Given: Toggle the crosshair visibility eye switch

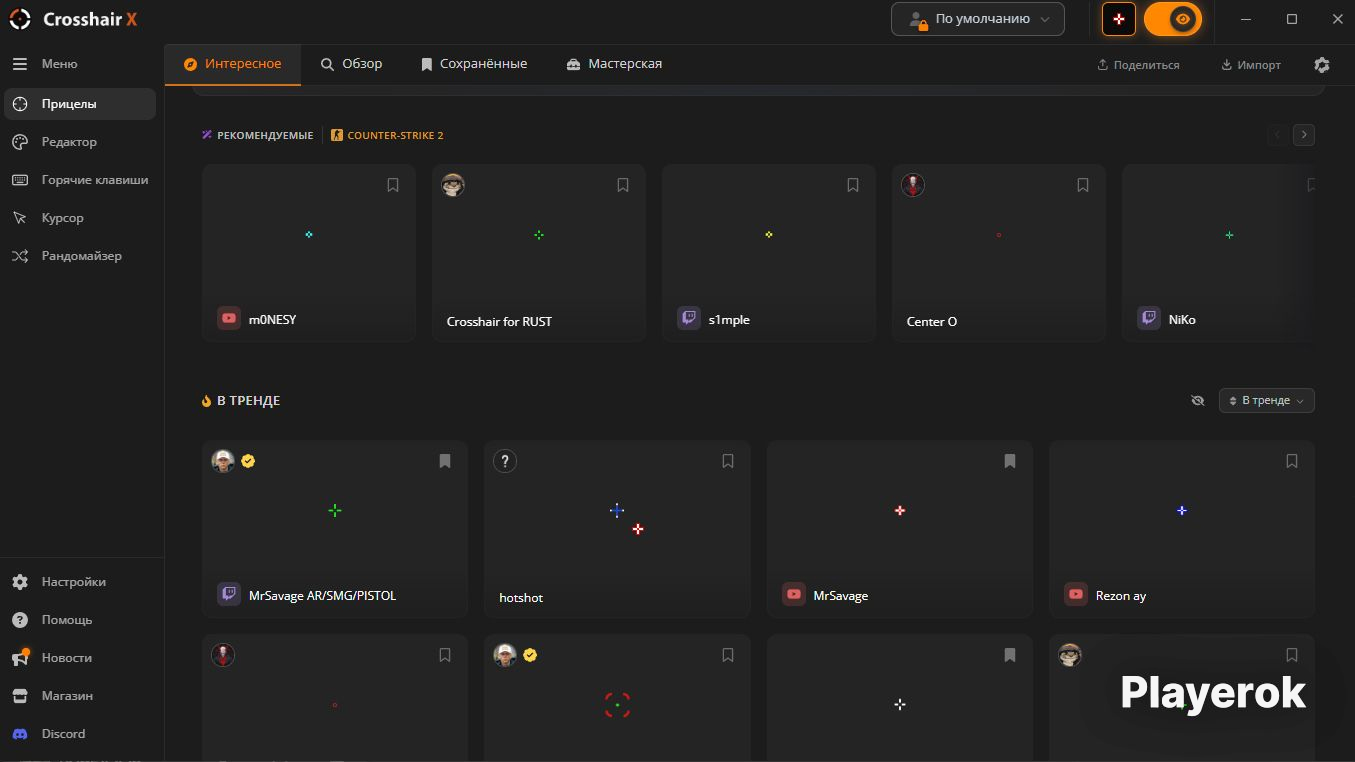Looking at the screenshot, I should tap(1173, 19).
